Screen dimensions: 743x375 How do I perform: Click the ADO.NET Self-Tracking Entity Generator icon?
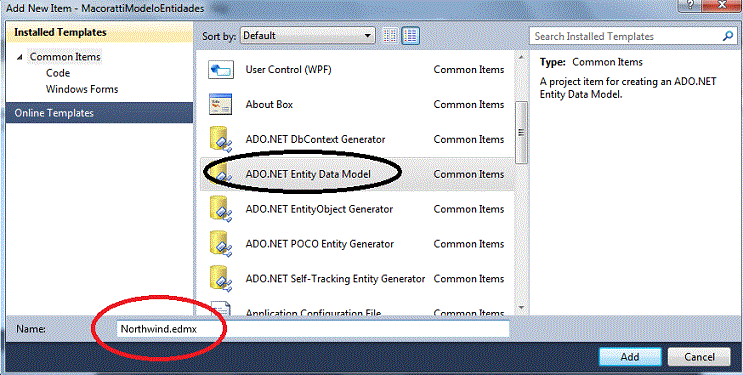pos(221,279)
